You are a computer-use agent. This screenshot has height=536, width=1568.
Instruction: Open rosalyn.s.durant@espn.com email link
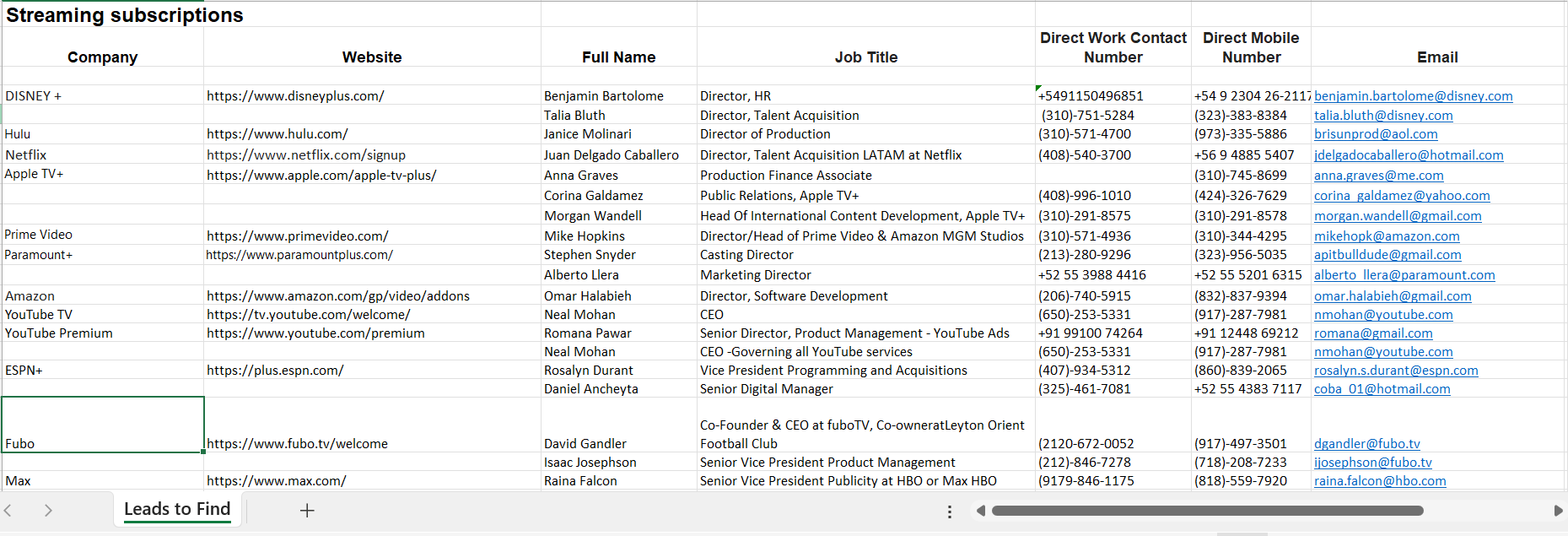tap(1396, 371)
